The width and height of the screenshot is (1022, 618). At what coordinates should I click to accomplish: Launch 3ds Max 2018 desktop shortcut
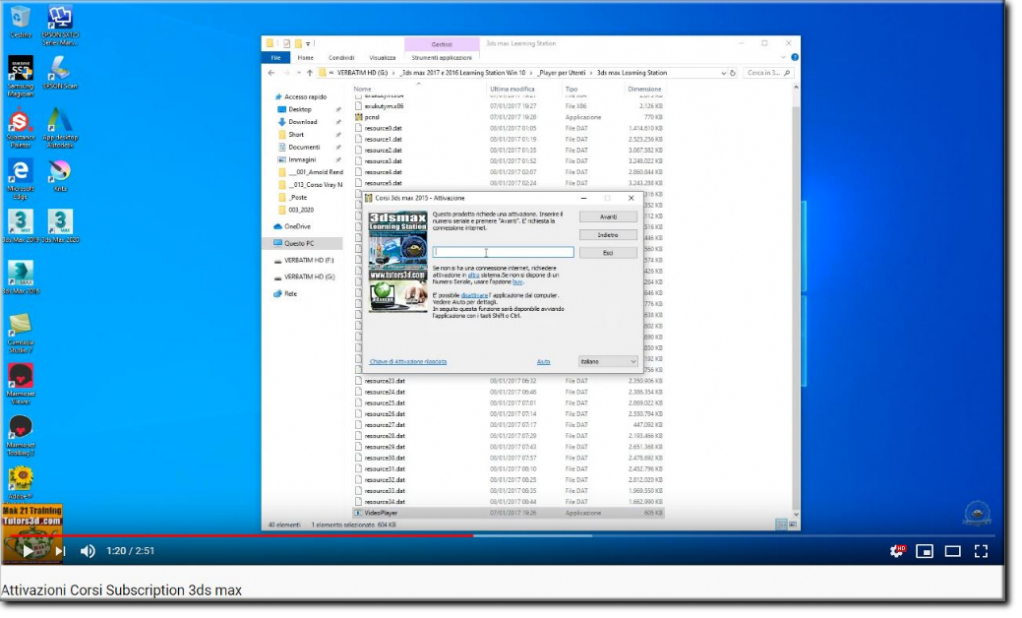[x=20, y=278]
